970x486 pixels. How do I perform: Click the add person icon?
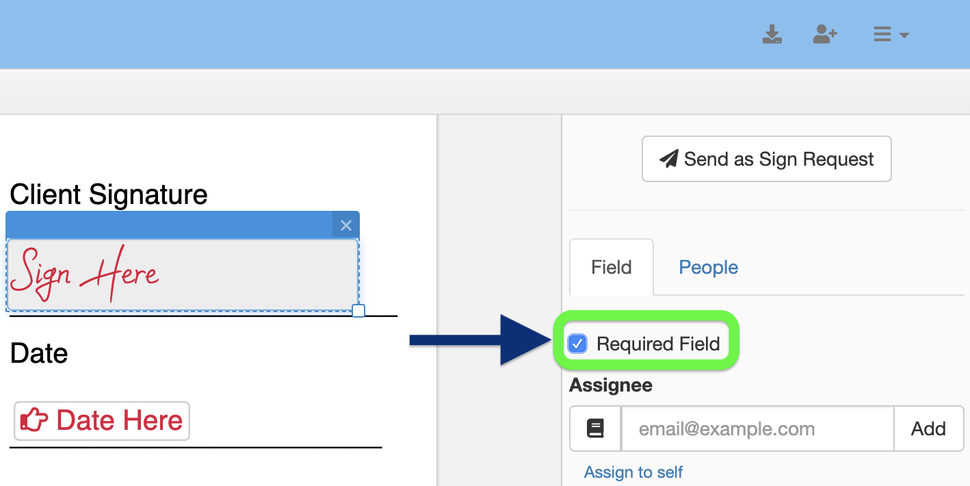coord(825,35)
